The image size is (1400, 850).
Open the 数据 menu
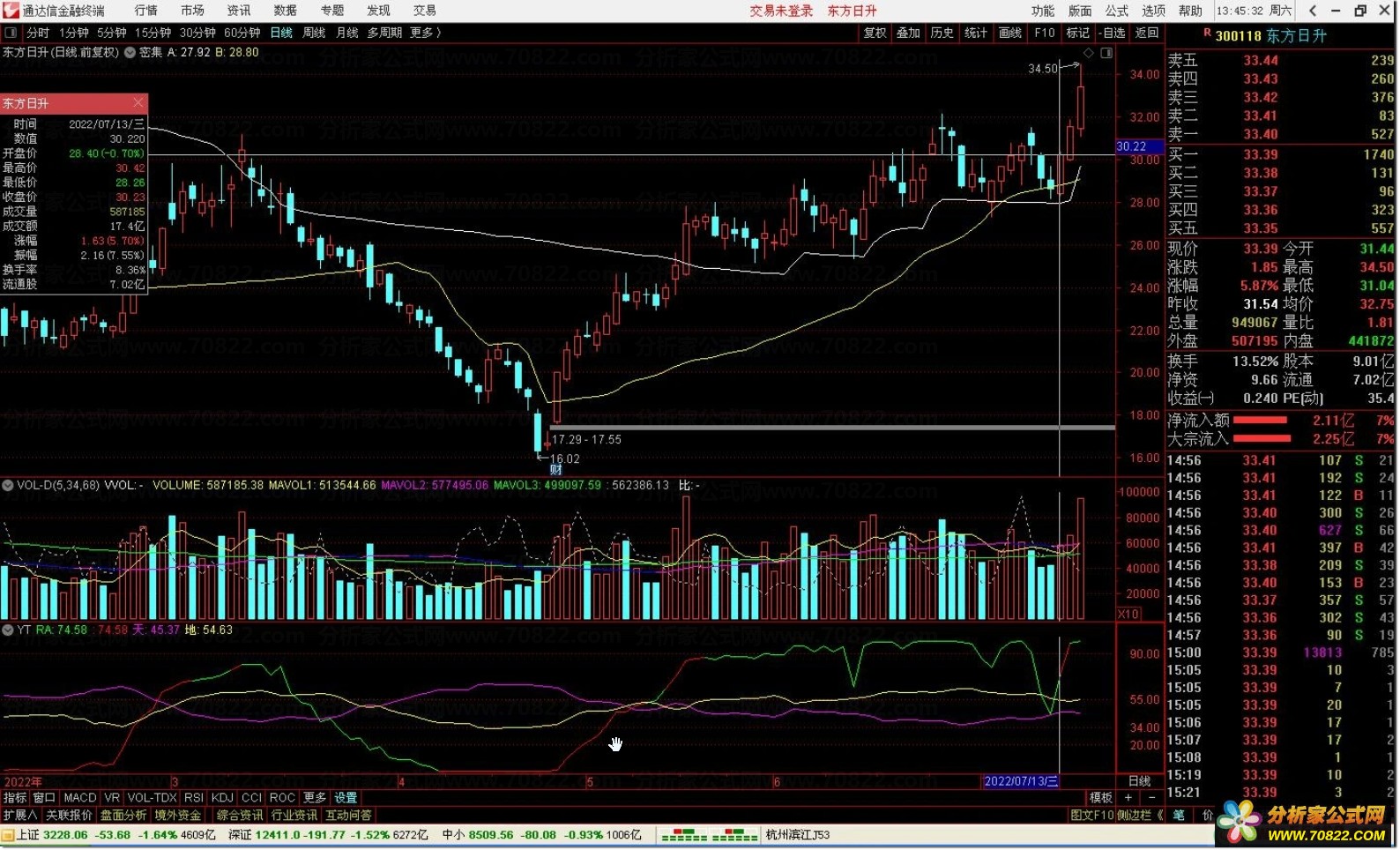pos(286,11)
